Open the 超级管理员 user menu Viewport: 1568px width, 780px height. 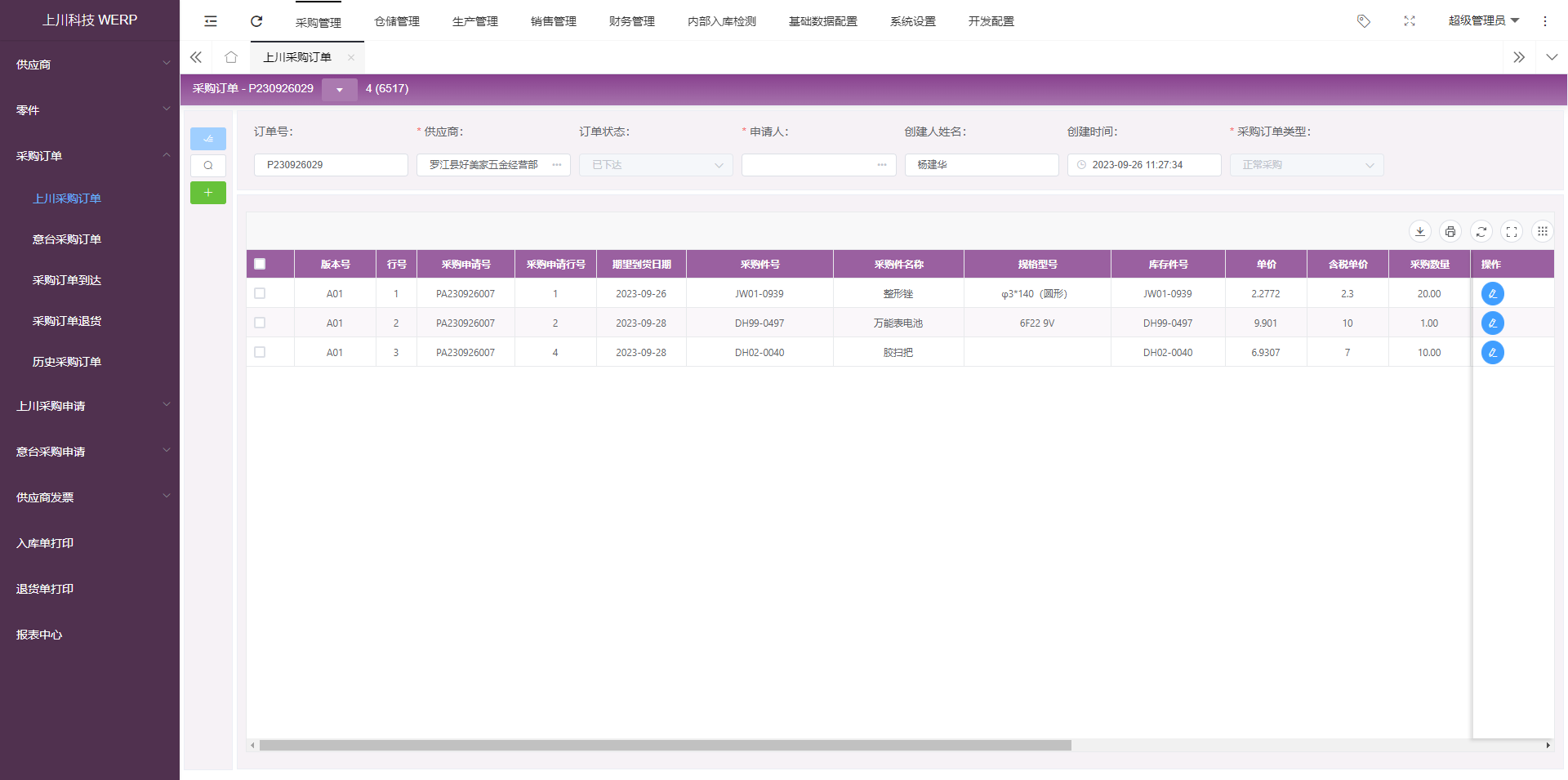point(1483,21)
